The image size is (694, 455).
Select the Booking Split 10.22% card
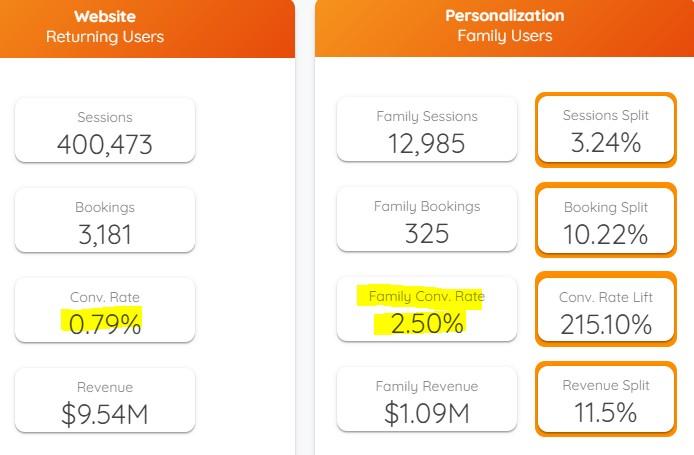click(x=605, y=221)
